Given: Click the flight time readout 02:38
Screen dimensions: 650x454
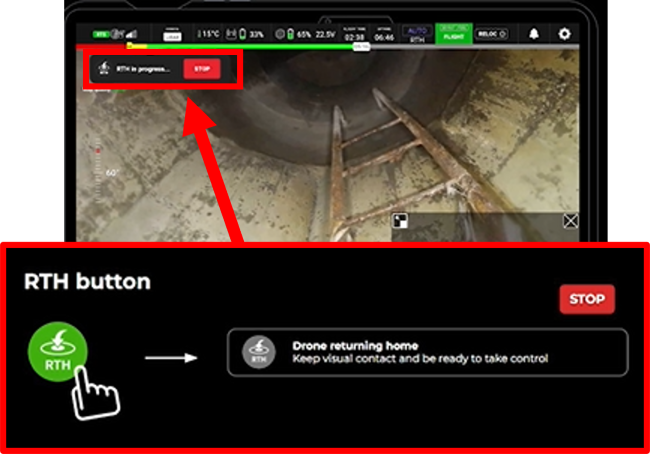Looking at the screenshot, I should (x=354, y=36).
